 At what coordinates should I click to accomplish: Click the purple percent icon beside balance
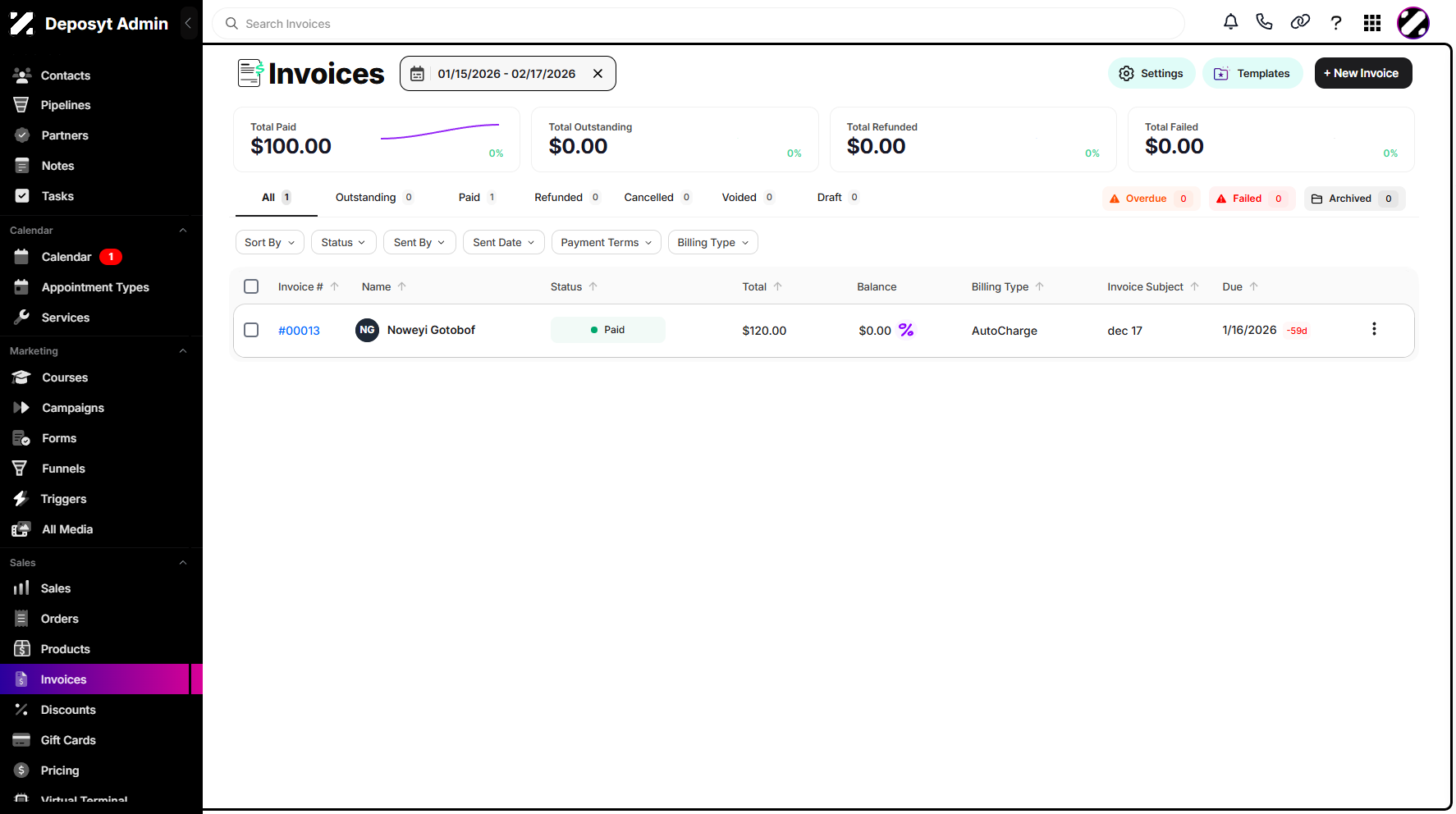906,330
